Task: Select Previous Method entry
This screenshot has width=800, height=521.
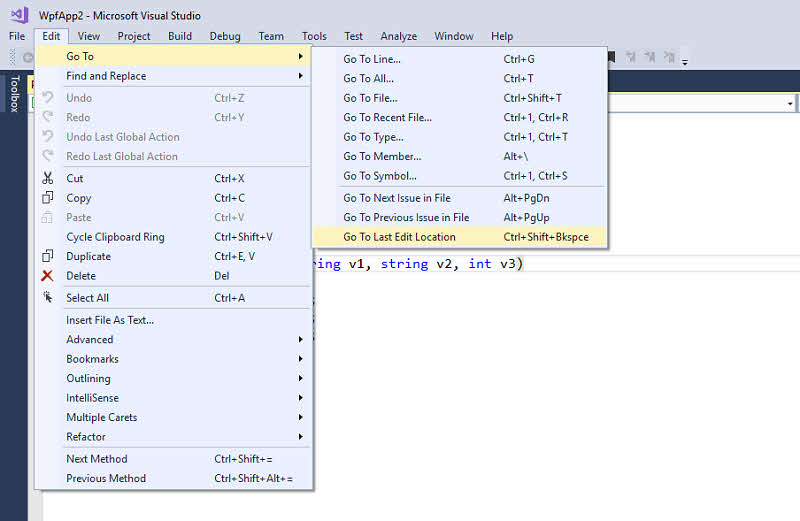Action: 174,478
